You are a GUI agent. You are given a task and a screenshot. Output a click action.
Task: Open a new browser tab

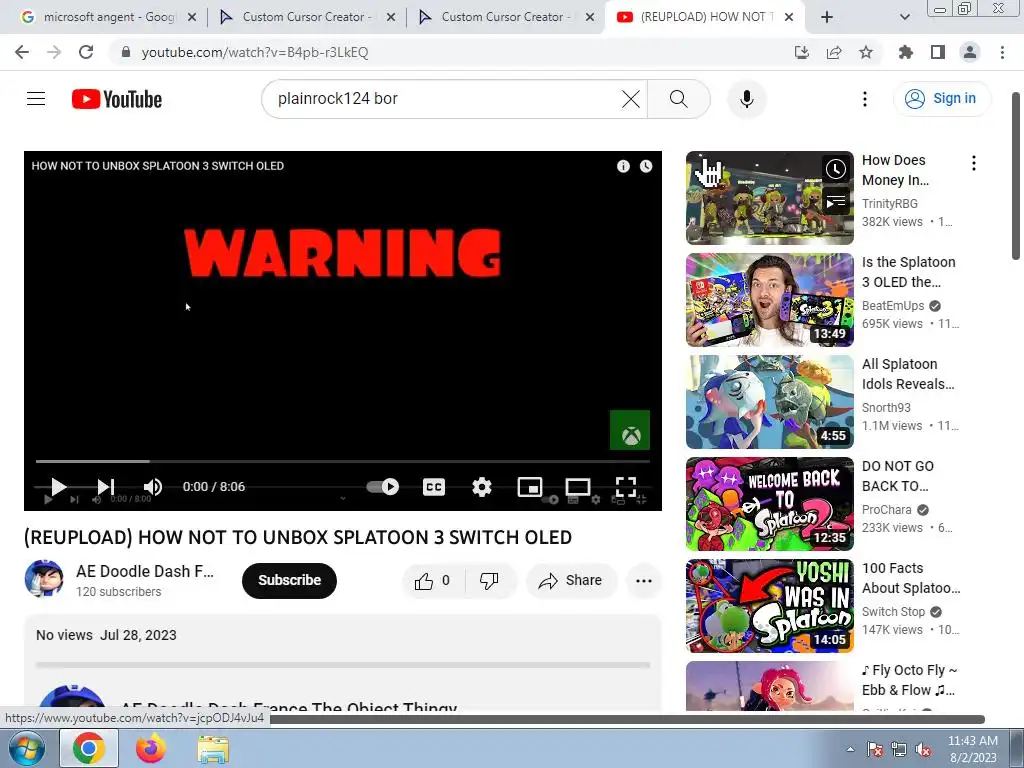[x=827, y=17]
